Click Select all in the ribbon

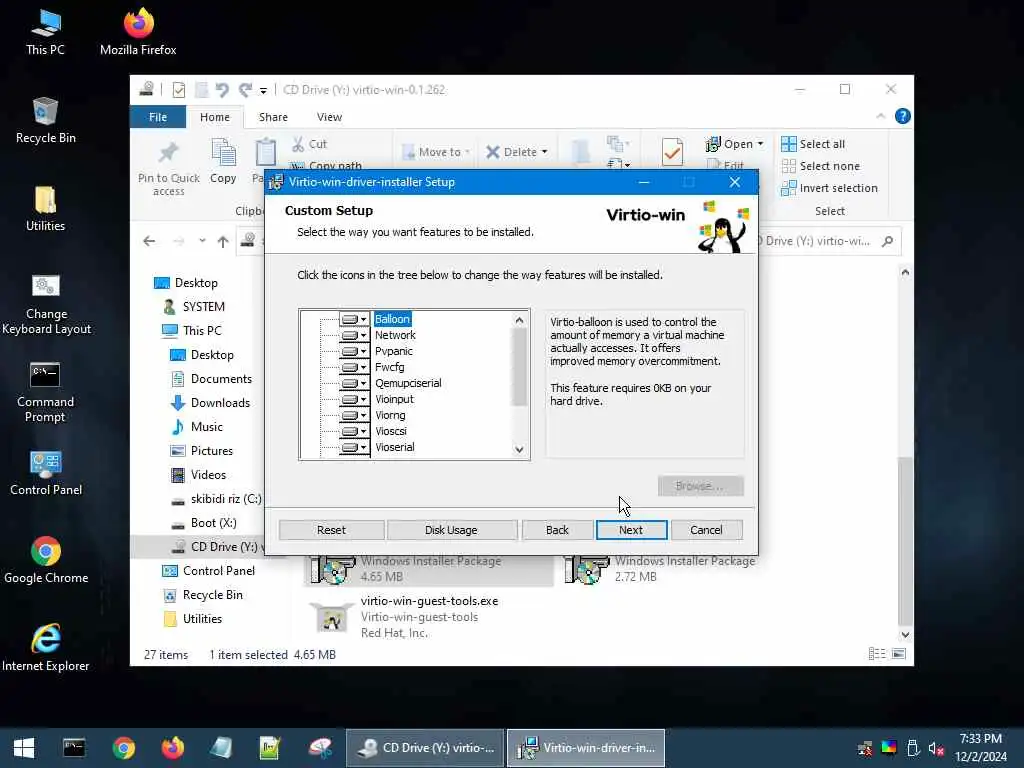[x=813, y=144]
